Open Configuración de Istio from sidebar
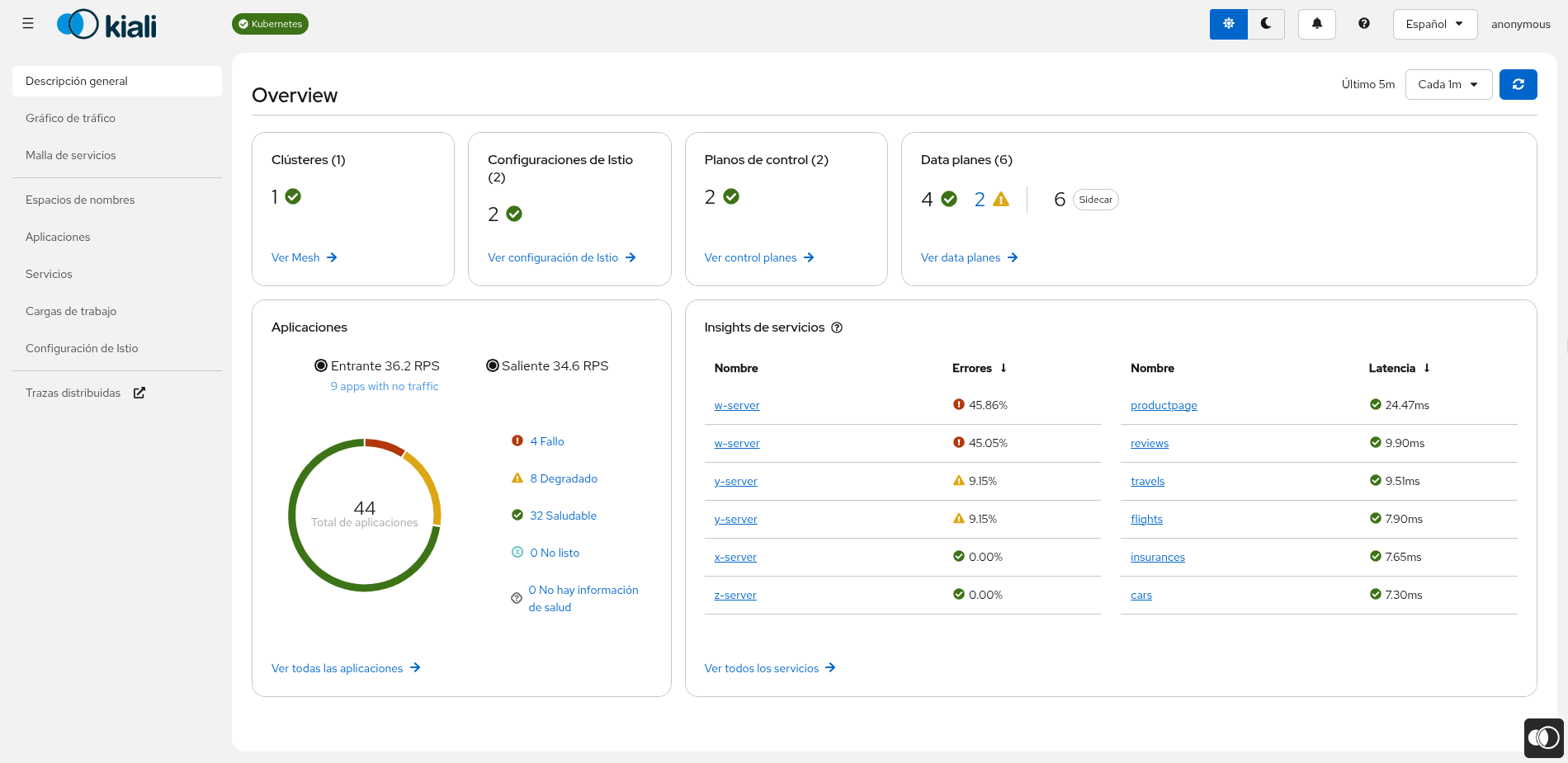 coord(82,347)
